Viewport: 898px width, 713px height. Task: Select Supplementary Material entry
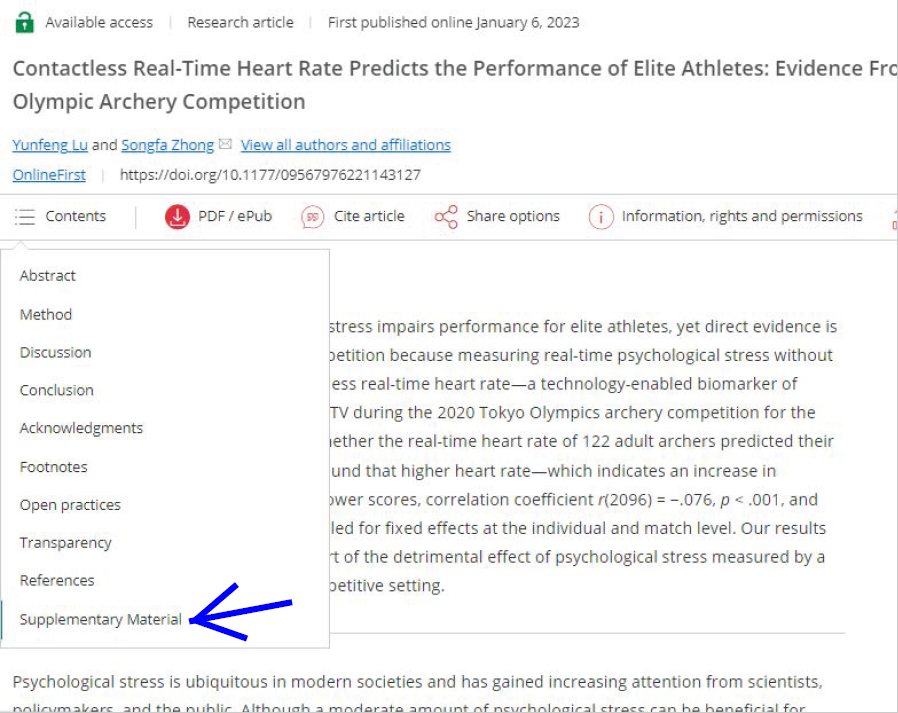(101, 619)
